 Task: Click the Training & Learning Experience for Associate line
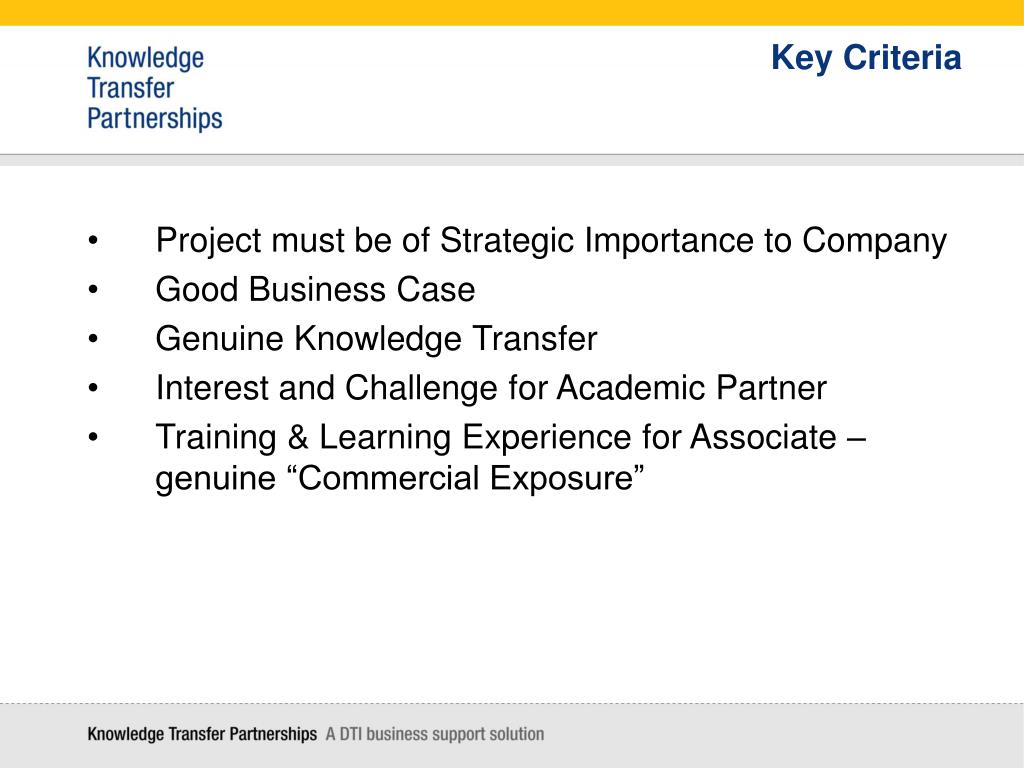[511, 437]
